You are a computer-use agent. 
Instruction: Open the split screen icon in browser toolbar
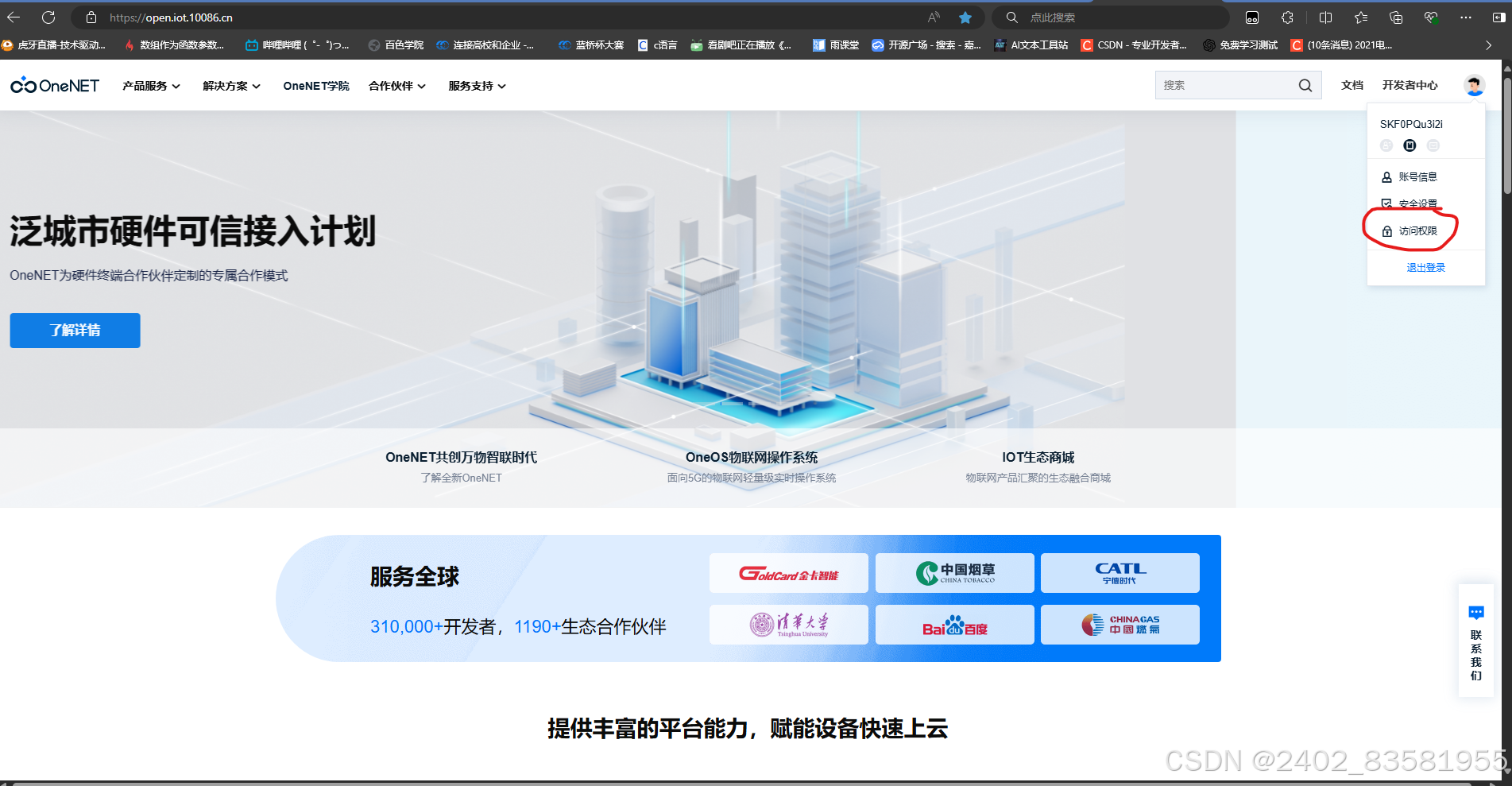pyautogui.click(x=1325, y=17)
